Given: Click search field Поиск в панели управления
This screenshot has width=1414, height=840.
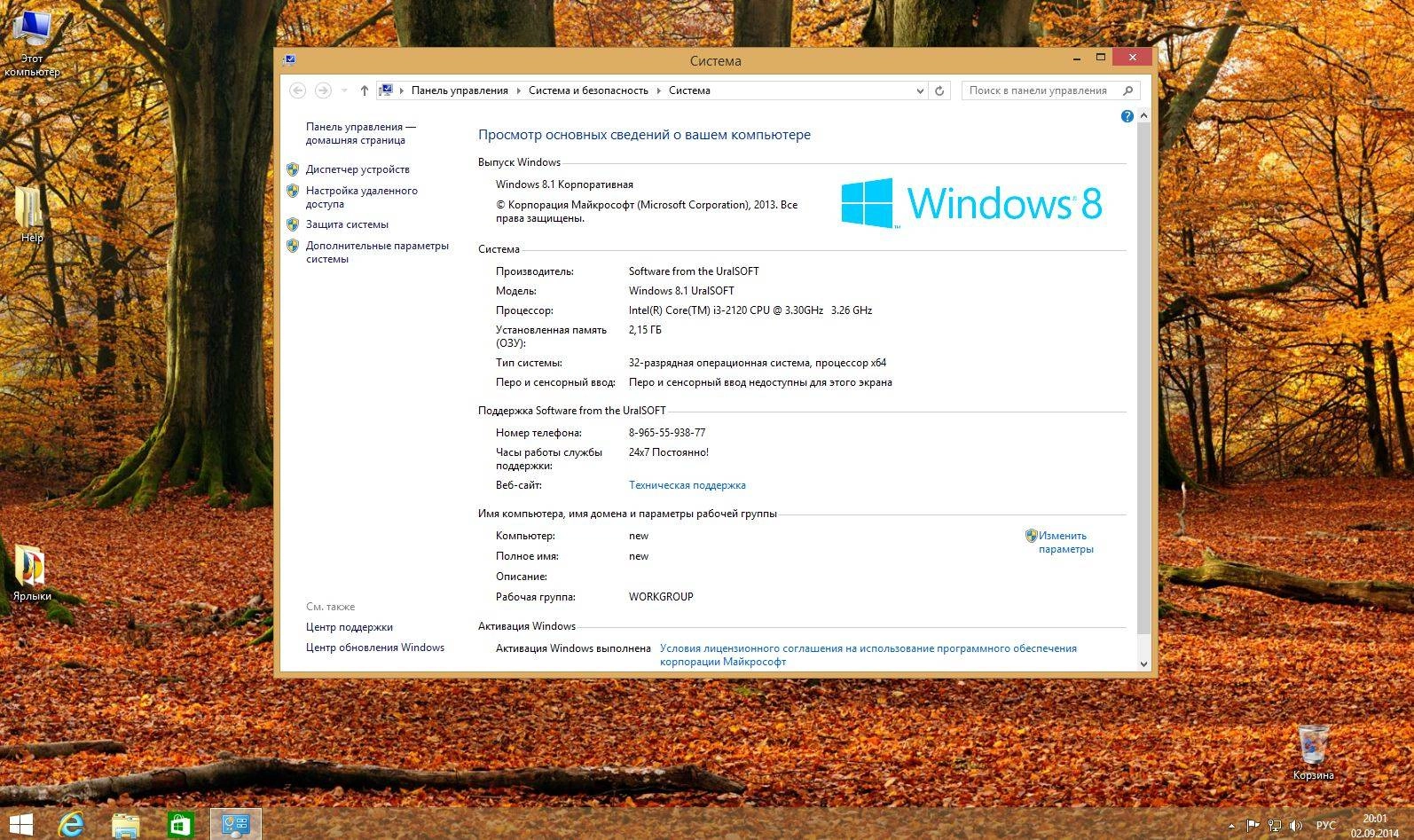Looking at the screenshot, I should tap(1038, 90).
